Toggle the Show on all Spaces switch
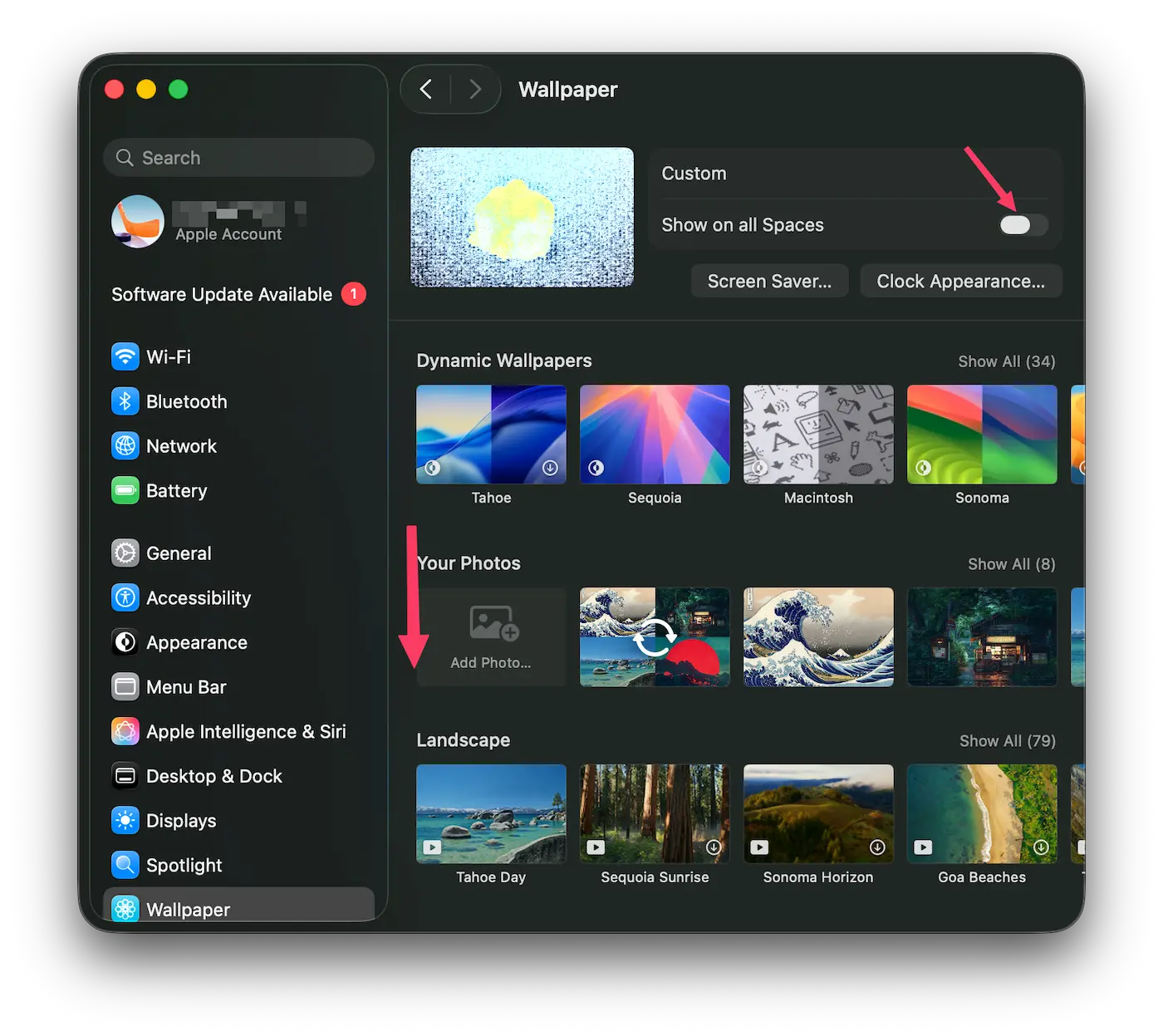Screen dimensions: 1163x1036 point(1023,225)
